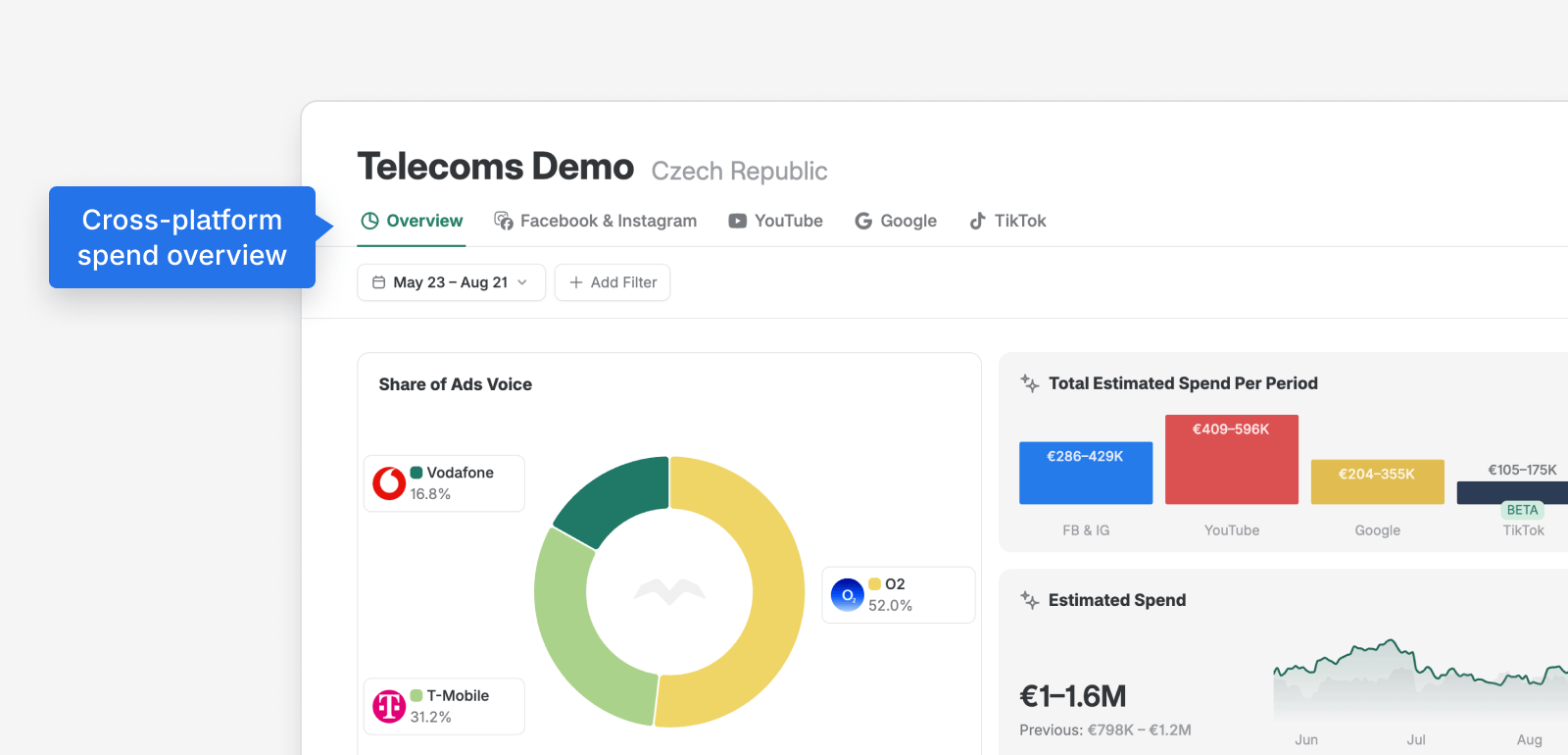Screen dimensions: 1568x755
Task: Click the yellow Google spend bar
Action: click(1378, 481)
